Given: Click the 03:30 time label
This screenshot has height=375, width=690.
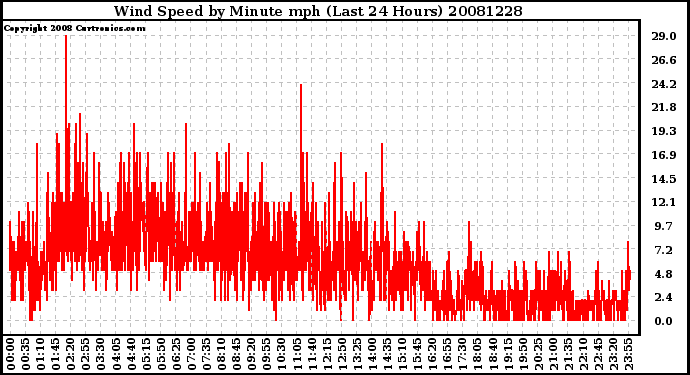Looking at the screenshot, I should coord(101,354).
